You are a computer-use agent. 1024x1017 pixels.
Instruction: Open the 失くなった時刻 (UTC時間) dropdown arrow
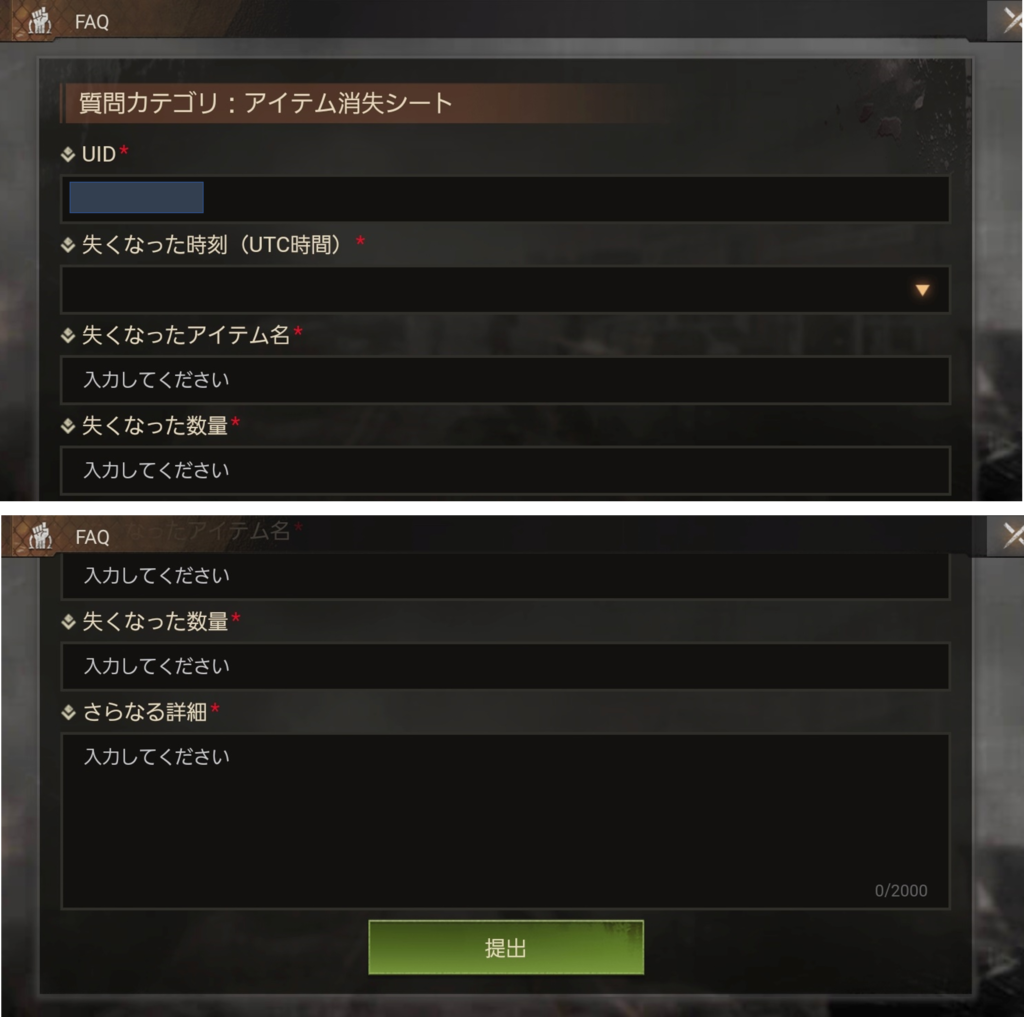click(921, 290)
